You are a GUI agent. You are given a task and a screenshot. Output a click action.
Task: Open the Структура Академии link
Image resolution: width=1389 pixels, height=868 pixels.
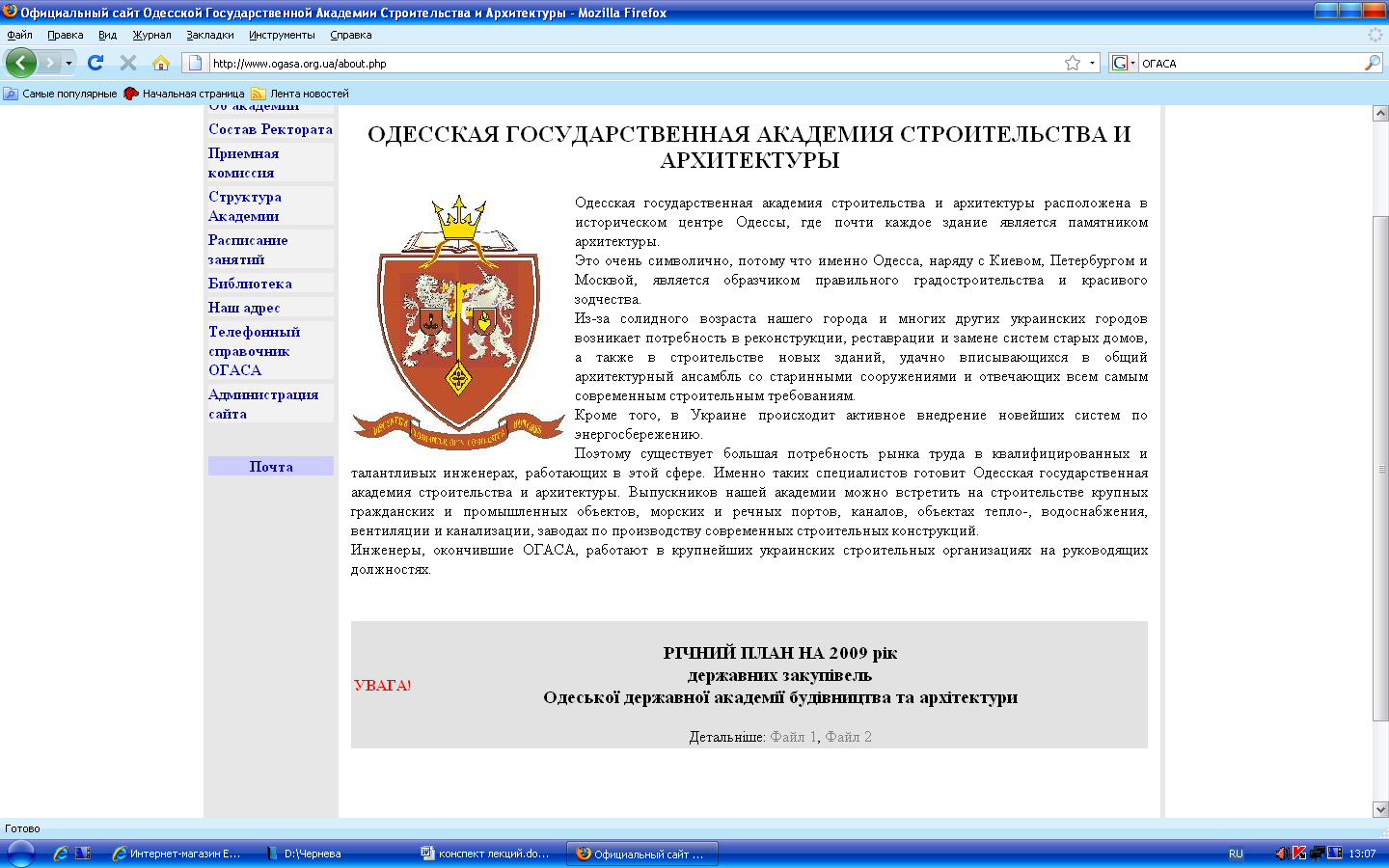coord(245,206)
